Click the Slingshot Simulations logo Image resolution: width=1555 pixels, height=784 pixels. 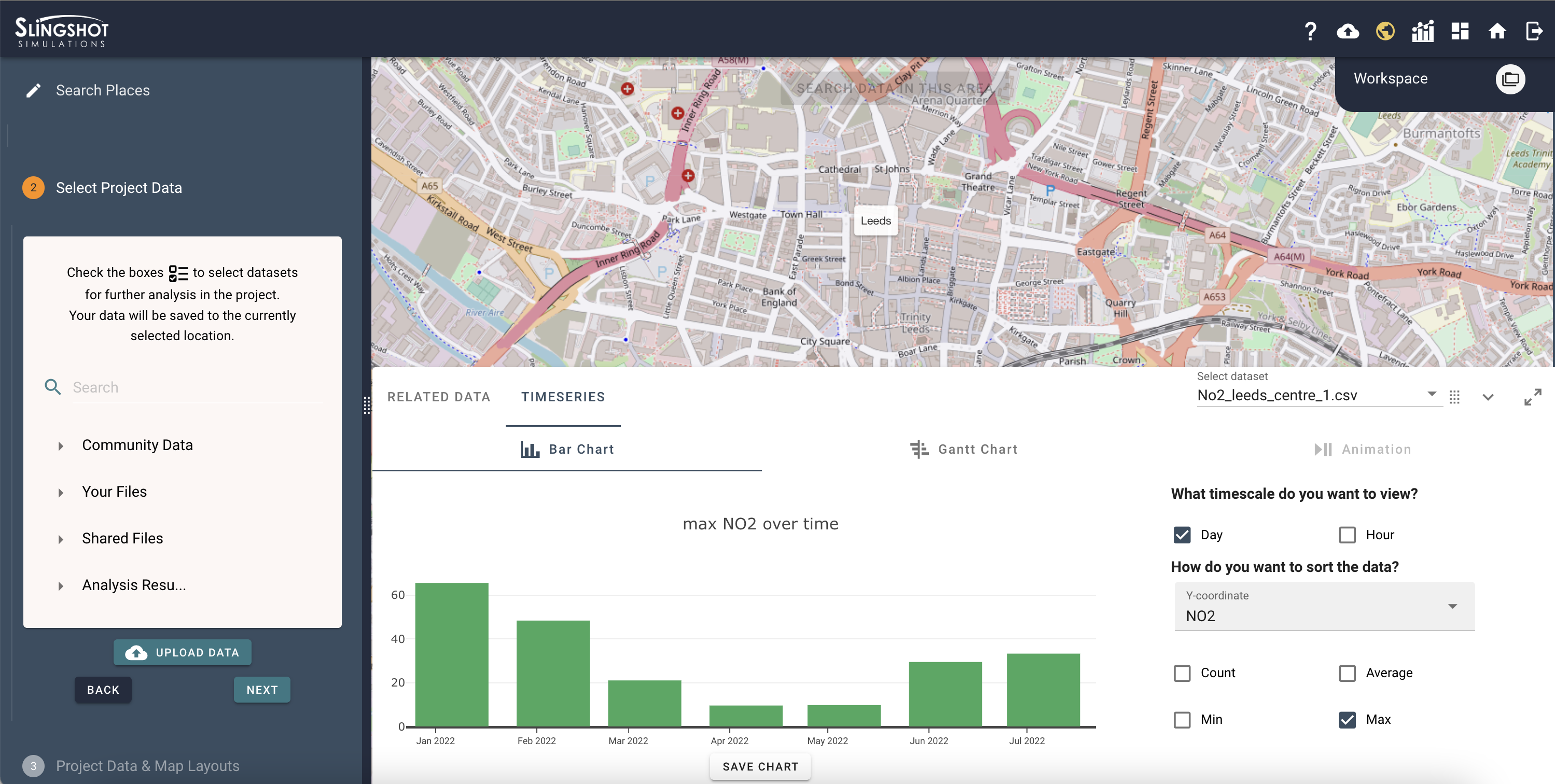[62, 31]
